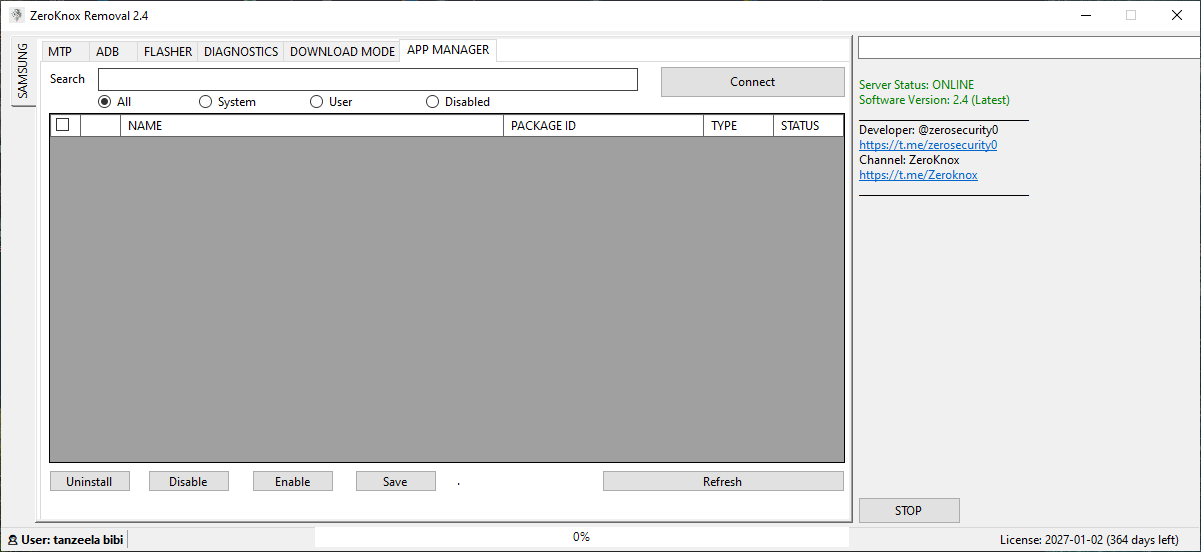This screenshot has width=1201, height=552.
Task: Click the Server Status: ONLINE text
Action: pos(916,85)
